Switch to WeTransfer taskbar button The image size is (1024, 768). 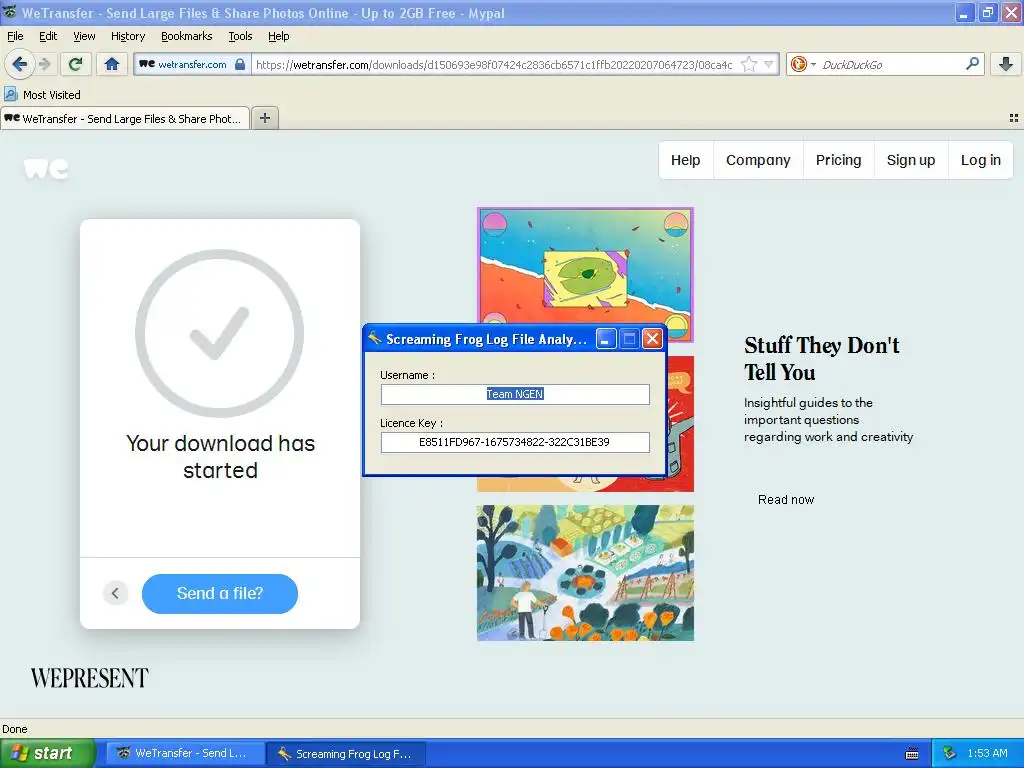click(185, 753)
